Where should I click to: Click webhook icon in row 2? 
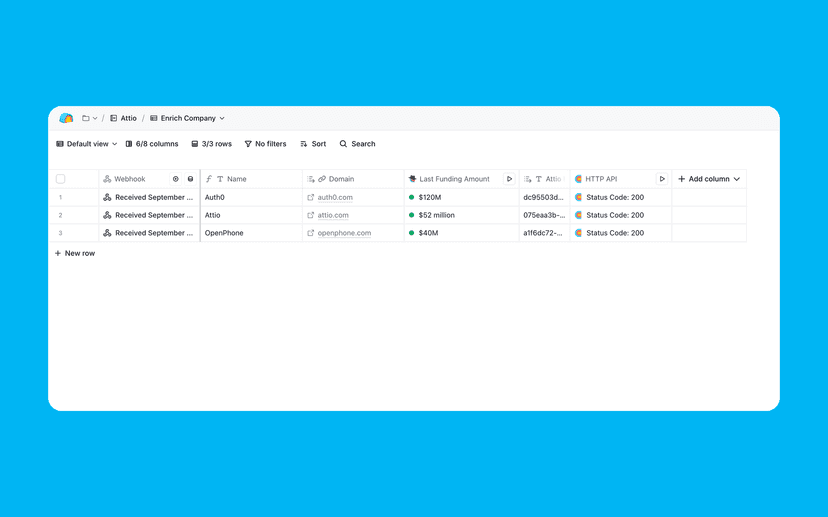coord(107,215)
